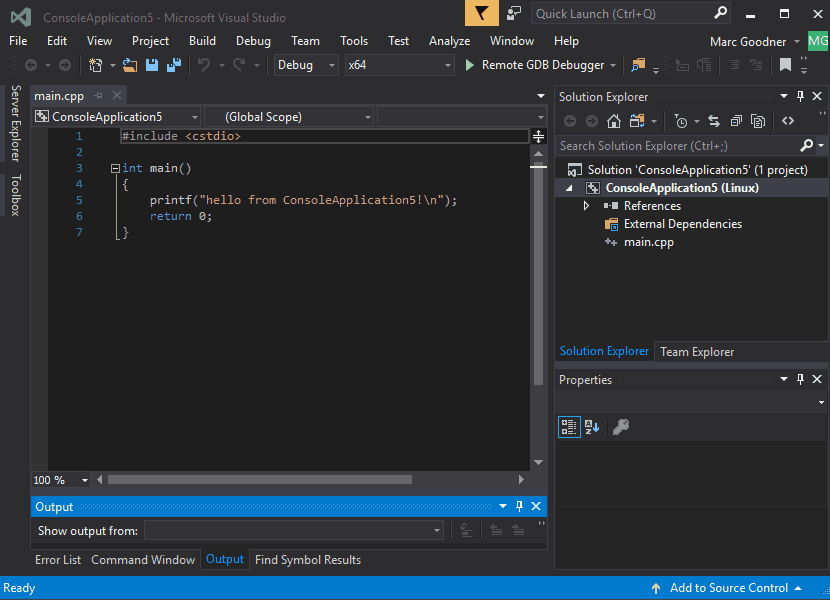This screenshot has width=830, height=600.
Task: Click the View Code icon in Solution Explorer
Action: [788, 121]
